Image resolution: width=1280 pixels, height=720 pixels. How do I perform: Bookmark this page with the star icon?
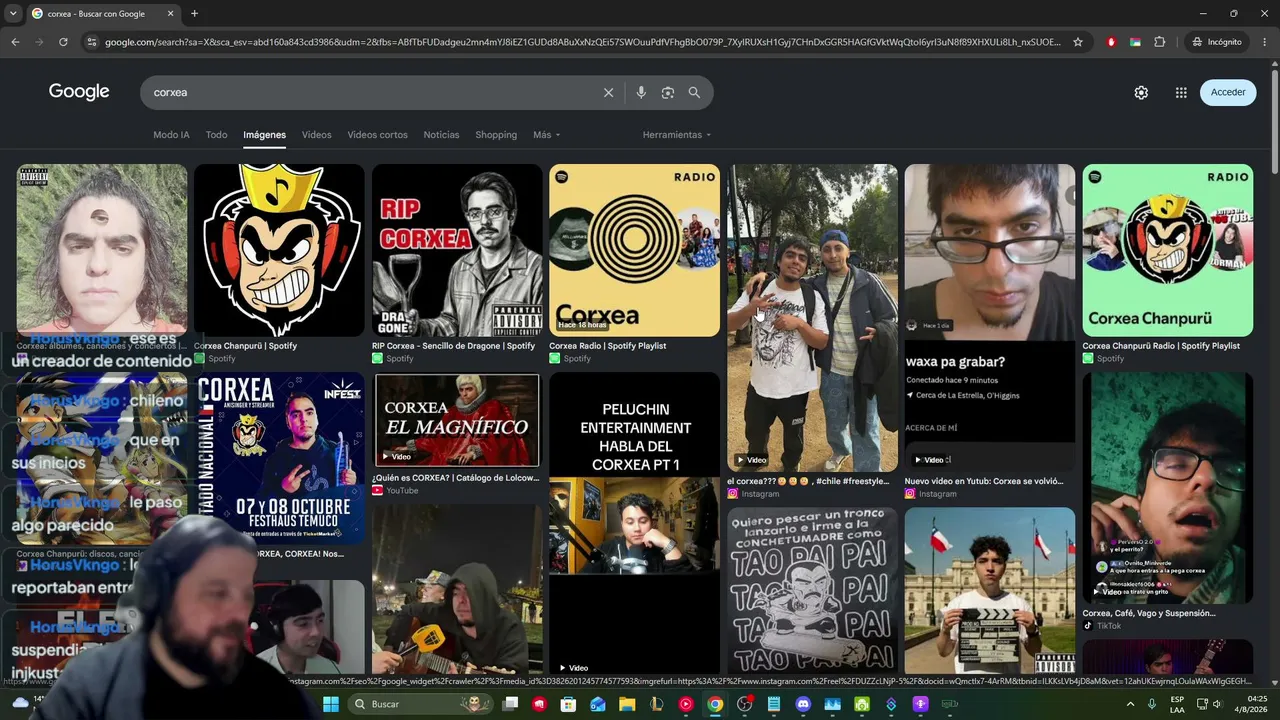pos(1078,42)
